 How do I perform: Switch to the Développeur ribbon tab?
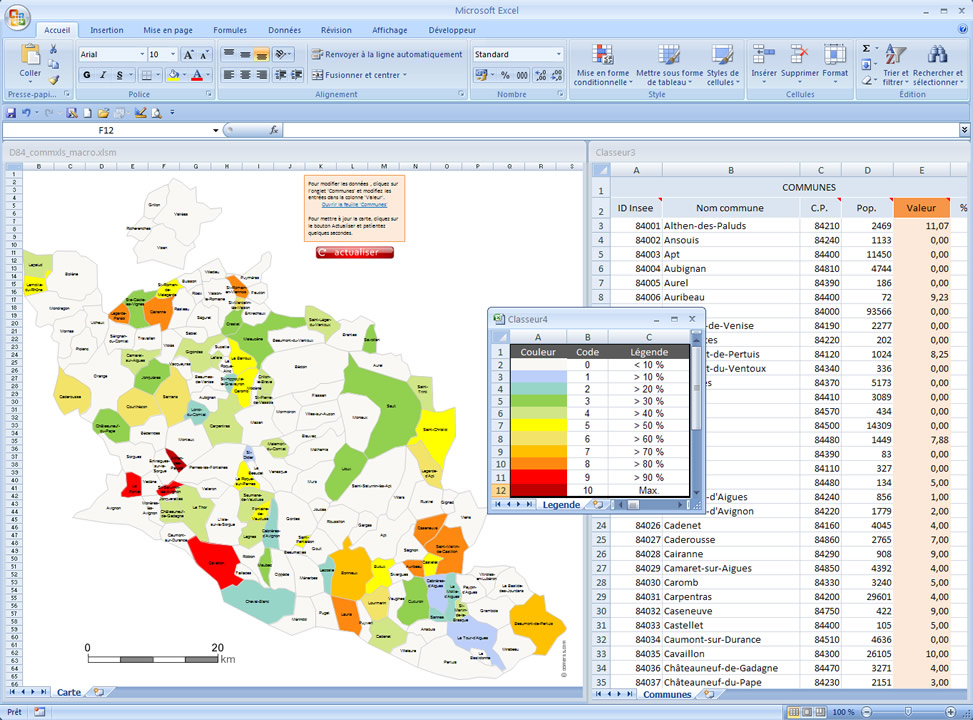pos(452,30)
